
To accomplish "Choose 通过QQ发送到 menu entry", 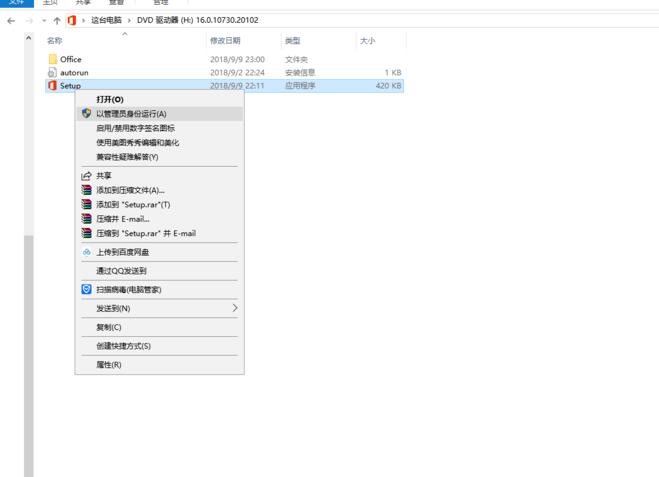I will tap(159, 271).
